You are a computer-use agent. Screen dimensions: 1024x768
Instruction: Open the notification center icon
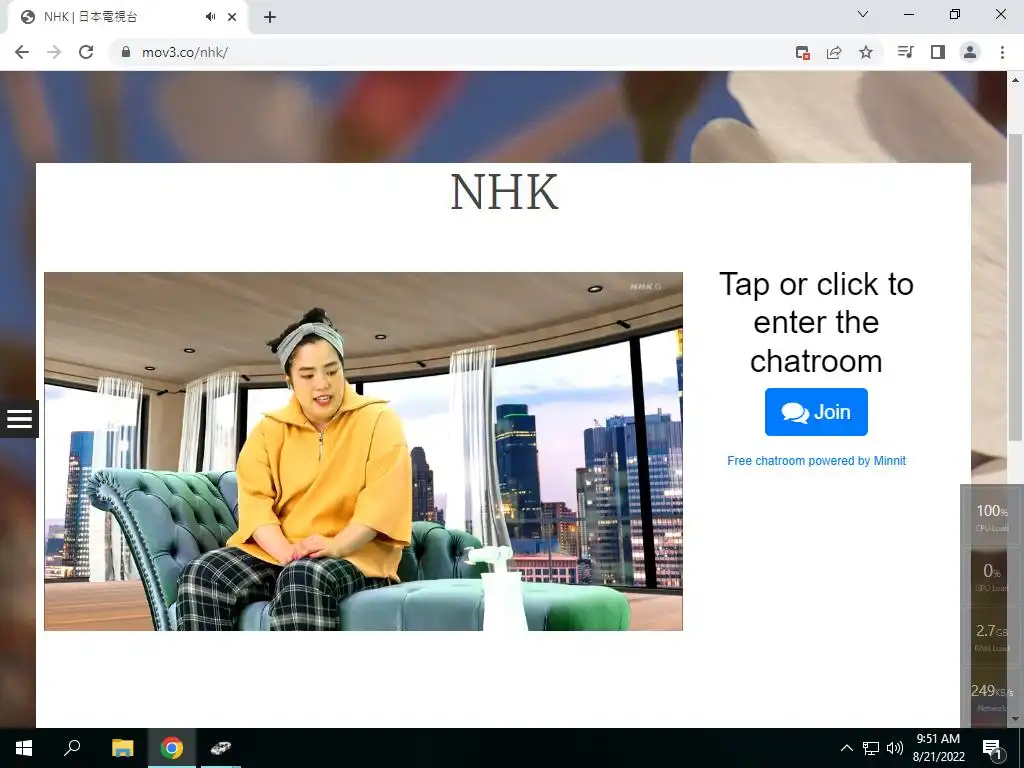992,748
